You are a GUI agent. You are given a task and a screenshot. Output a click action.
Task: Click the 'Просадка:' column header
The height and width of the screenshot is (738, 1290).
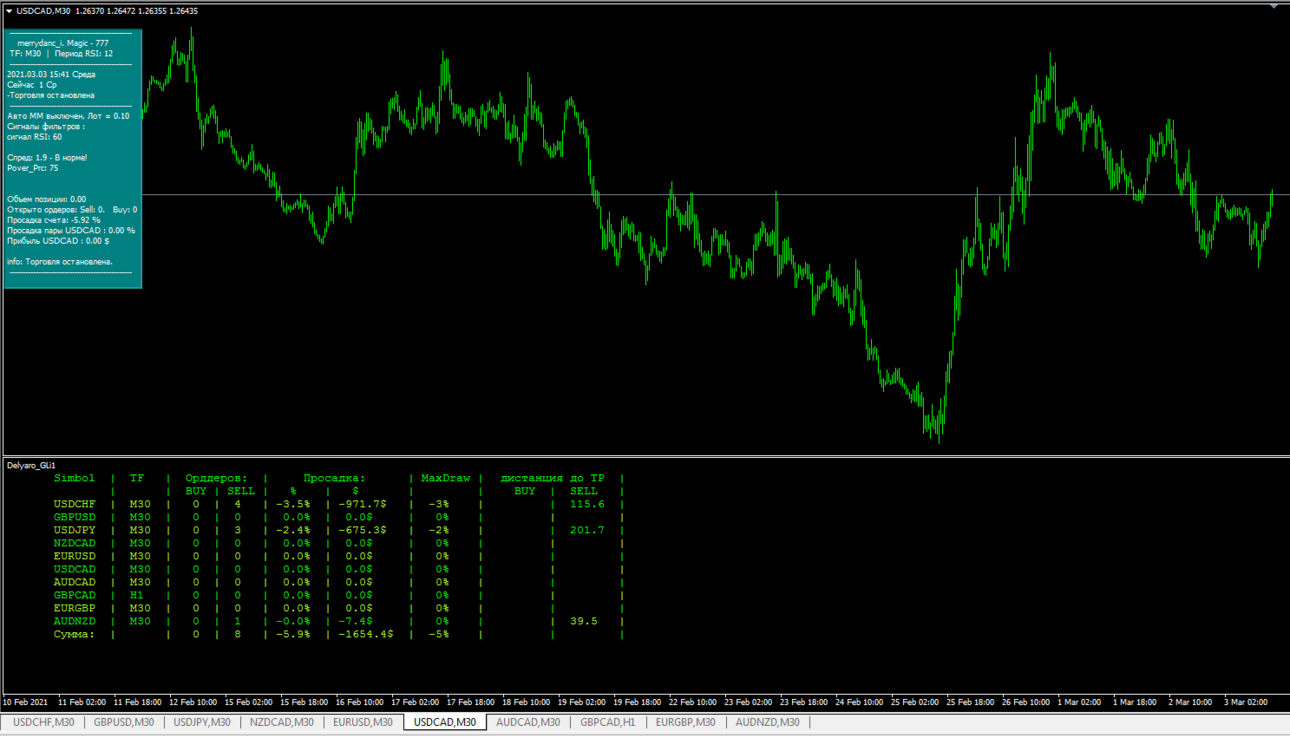(335, 478)
